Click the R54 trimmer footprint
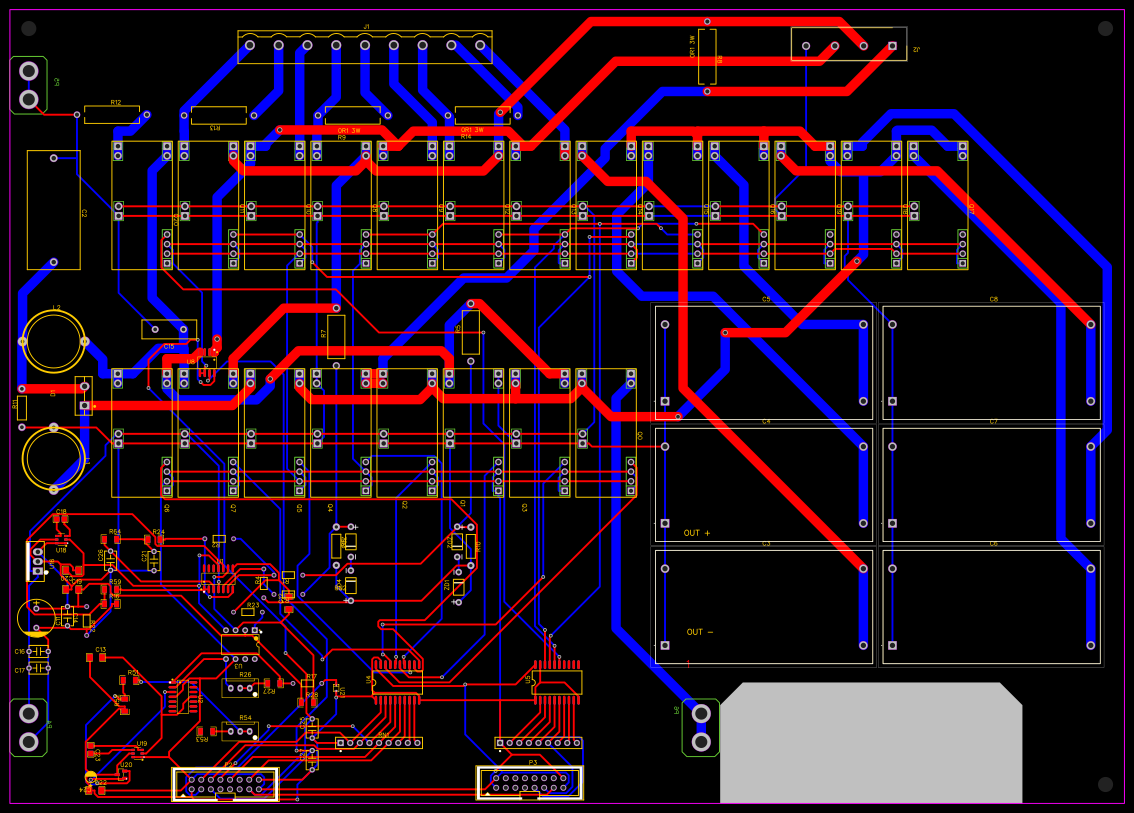The height and width of the screenshot is (813, 1134). pos(240,731)
